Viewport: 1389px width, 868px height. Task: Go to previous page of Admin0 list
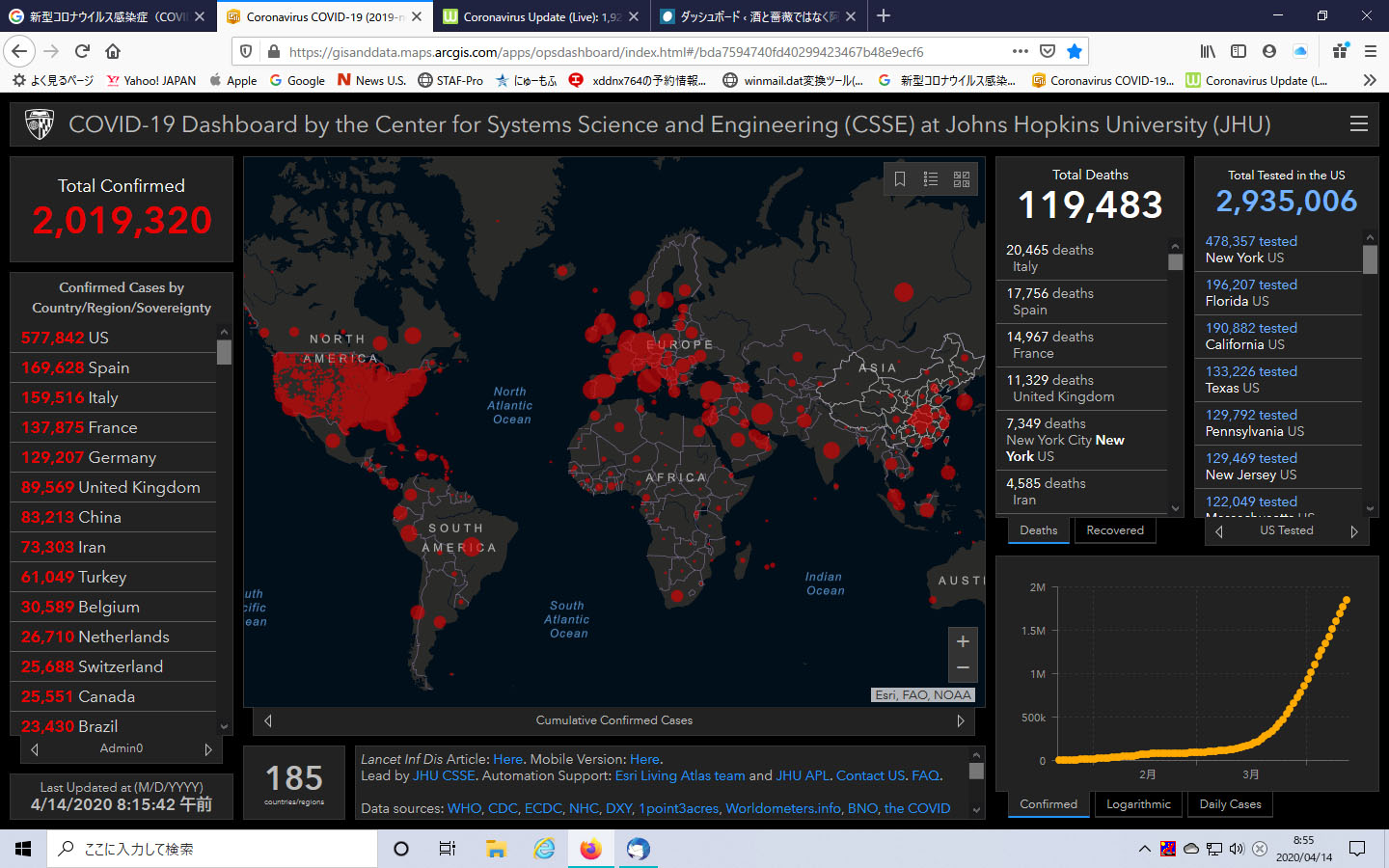coord(35,749)
